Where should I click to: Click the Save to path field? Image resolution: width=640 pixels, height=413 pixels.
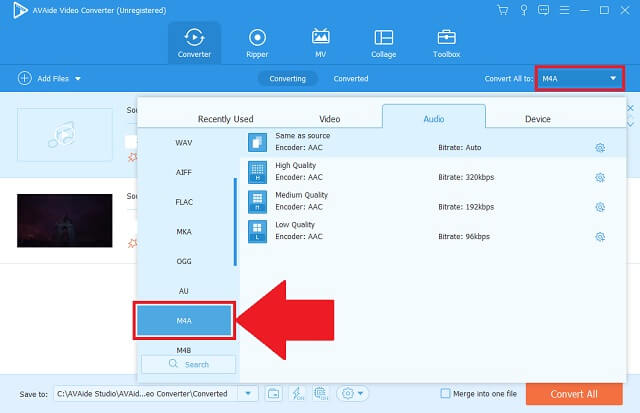146,394
